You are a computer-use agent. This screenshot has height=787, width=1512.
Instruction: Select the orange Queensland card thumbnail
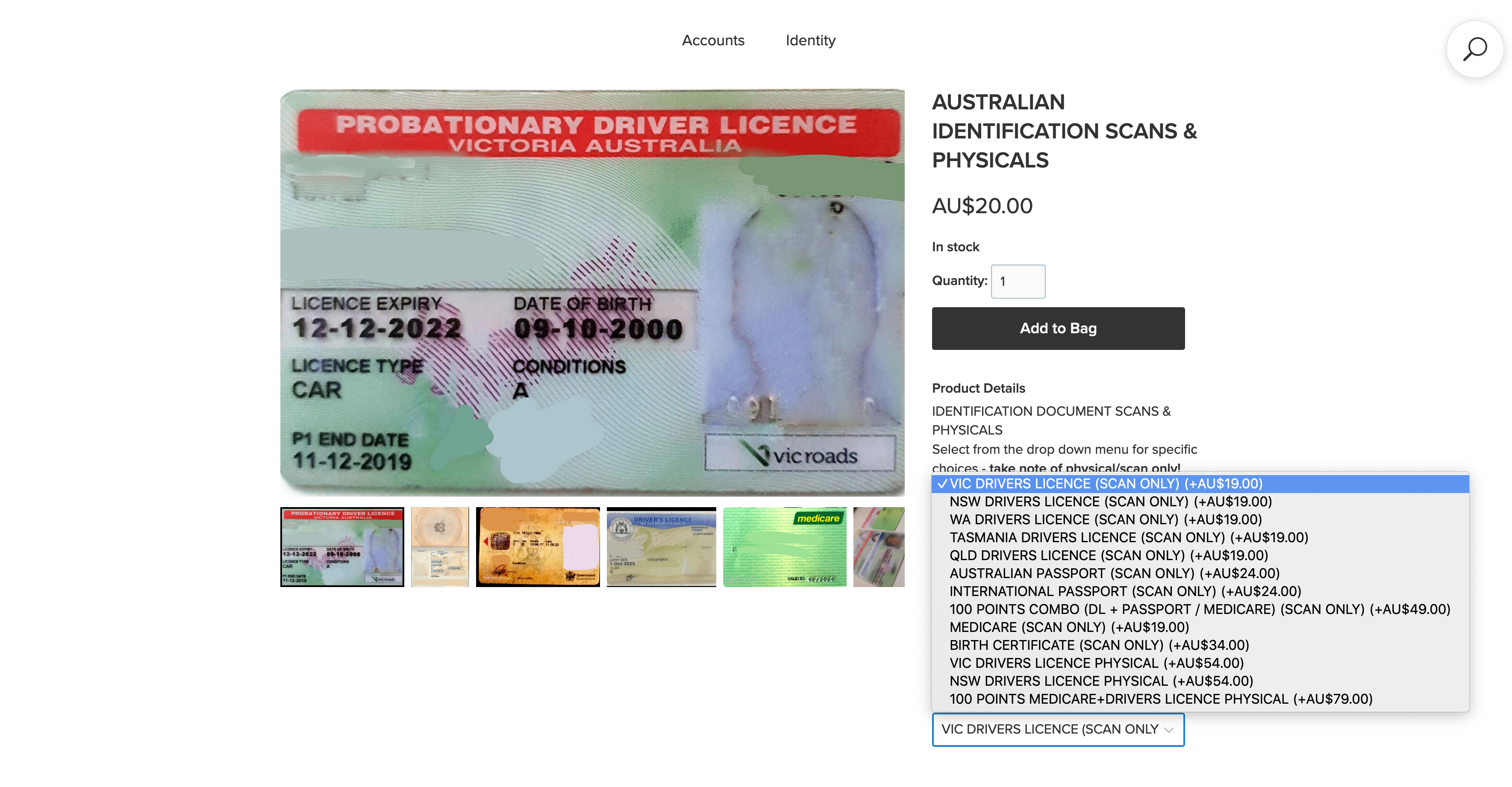pyautogui.click(x=538, y=546)
